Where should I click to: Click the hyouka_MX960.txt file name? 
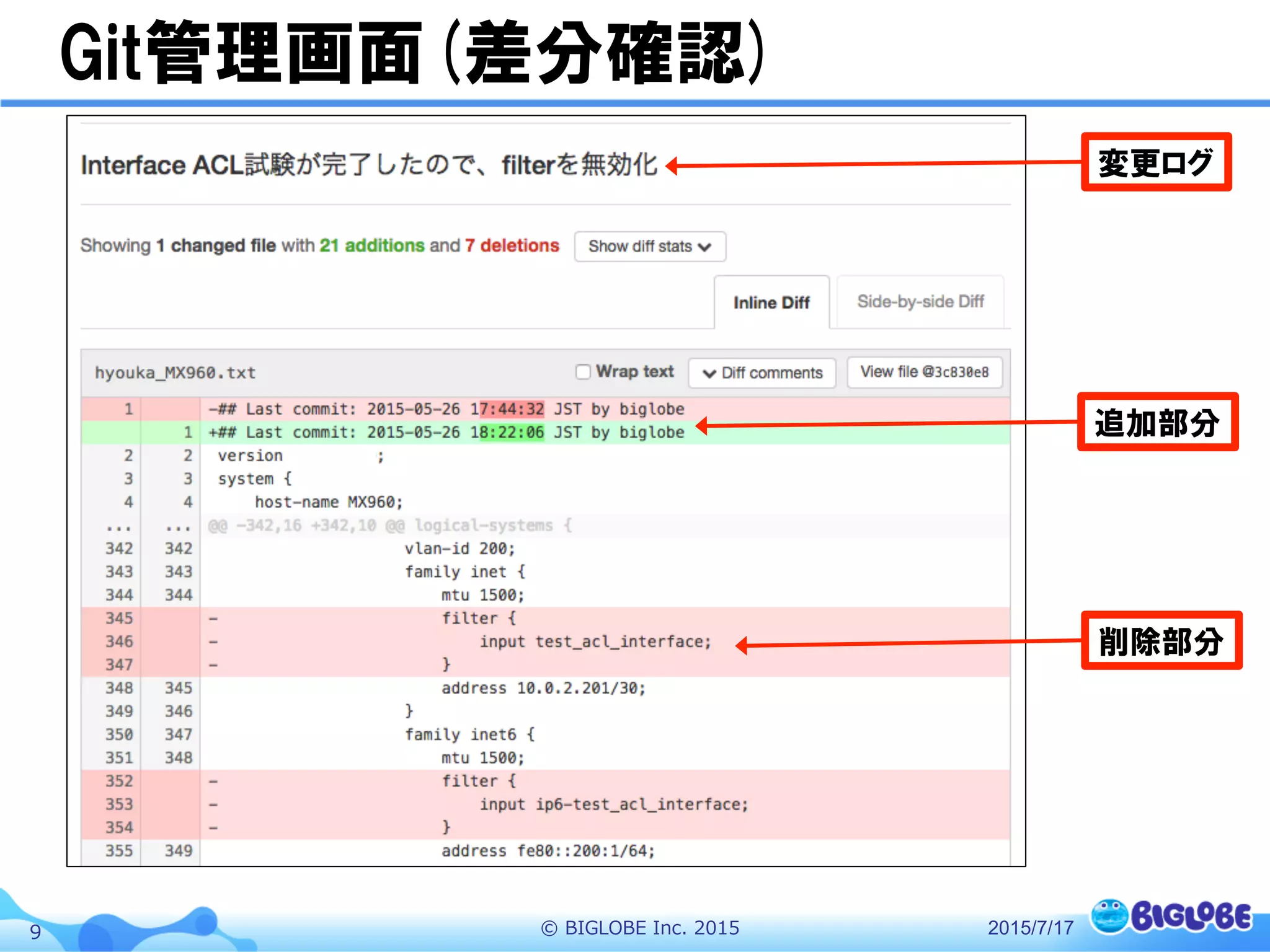click(x=175, y=372)
